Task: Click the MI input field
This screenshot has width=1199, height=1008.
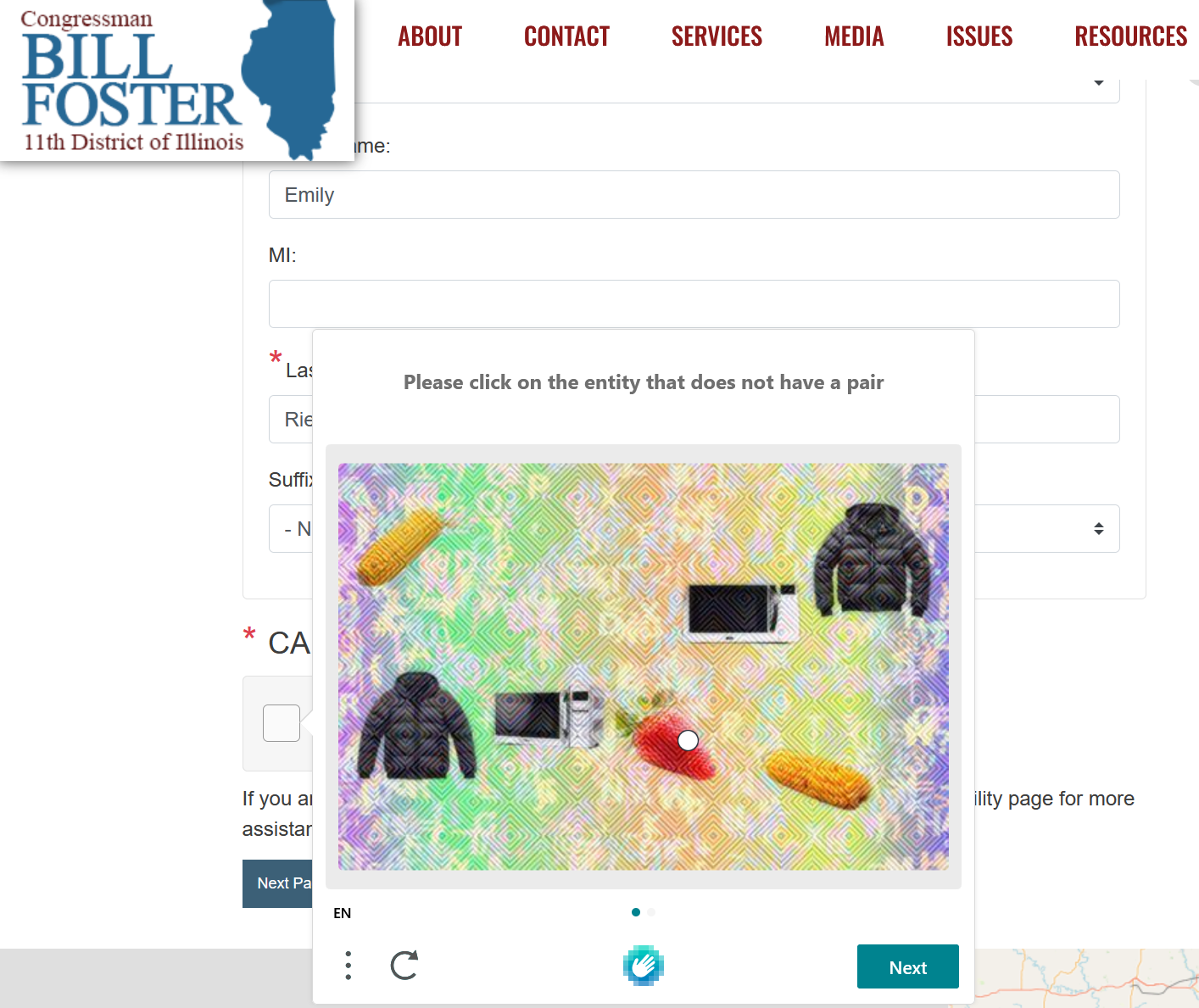Action: coord(694,304)
